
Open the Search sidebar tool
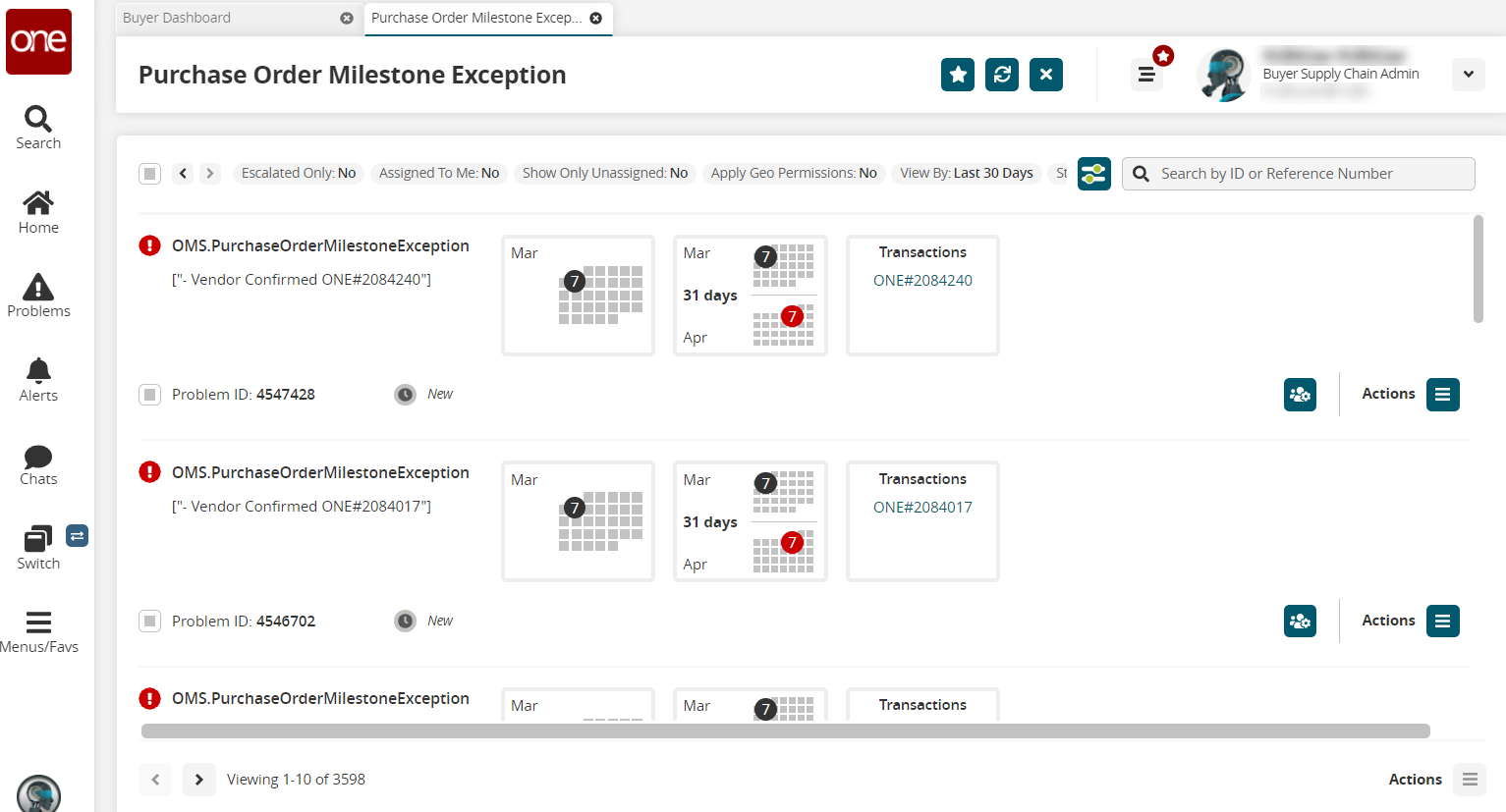pos(38,128)
